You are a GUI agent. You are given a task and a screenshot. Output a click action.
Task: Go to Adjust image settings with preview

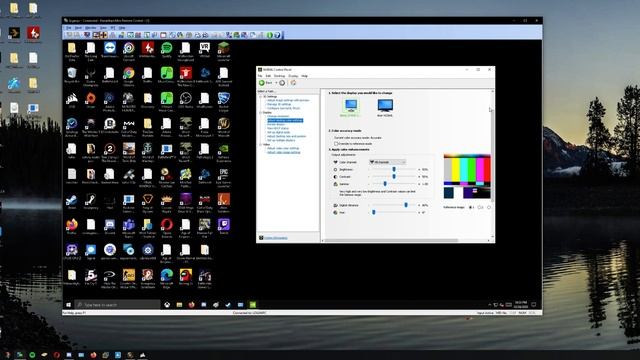[288, 100]
